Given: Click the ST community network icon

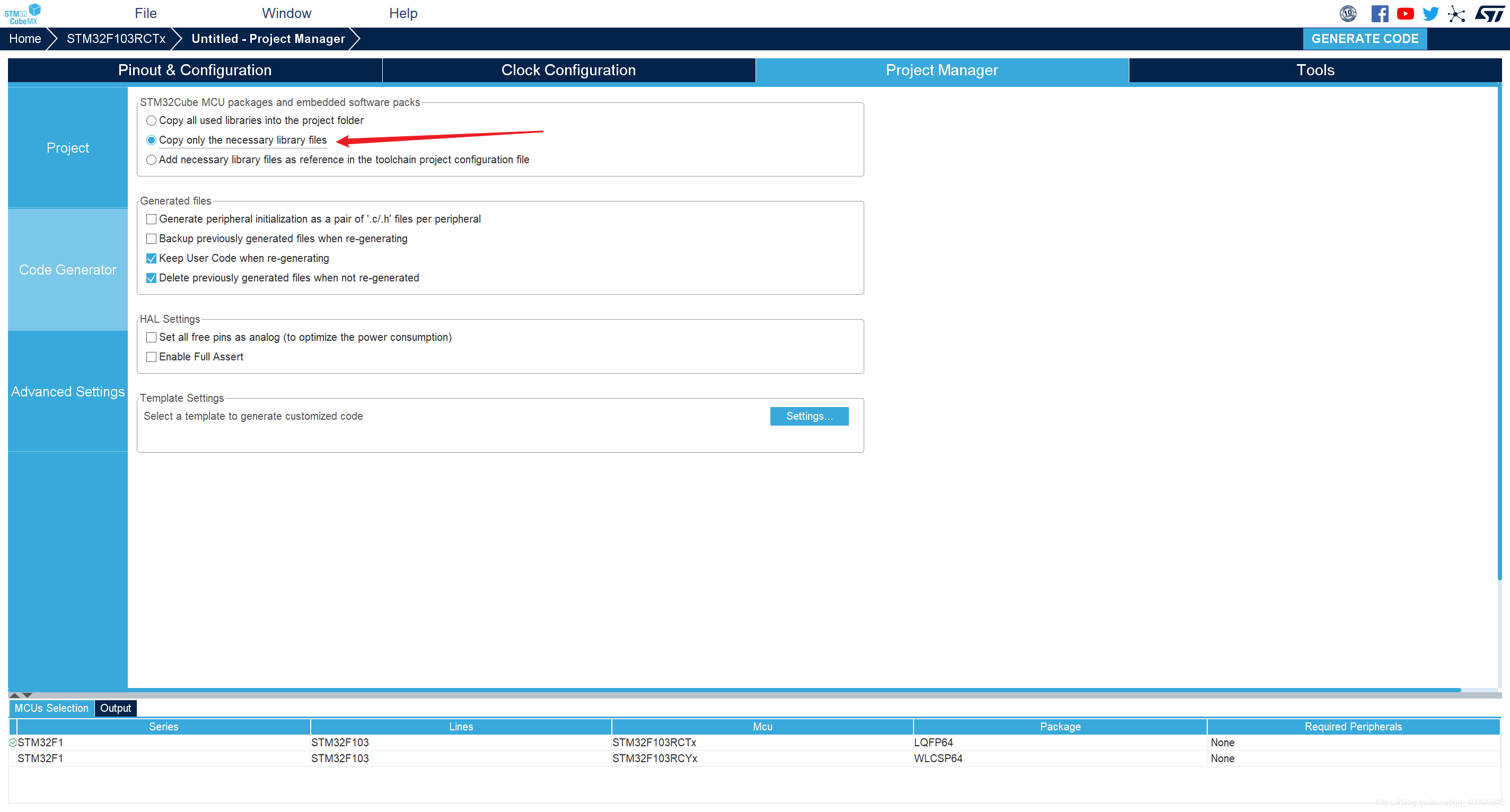Looking at the screenshot, I should point(1456,14).
